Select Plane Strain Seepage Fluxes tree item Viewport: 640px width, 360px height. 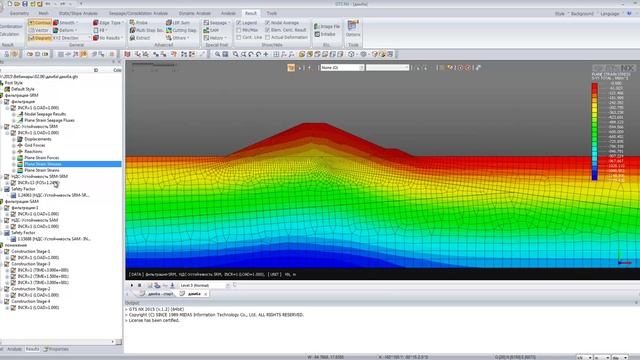click(49, 120)
